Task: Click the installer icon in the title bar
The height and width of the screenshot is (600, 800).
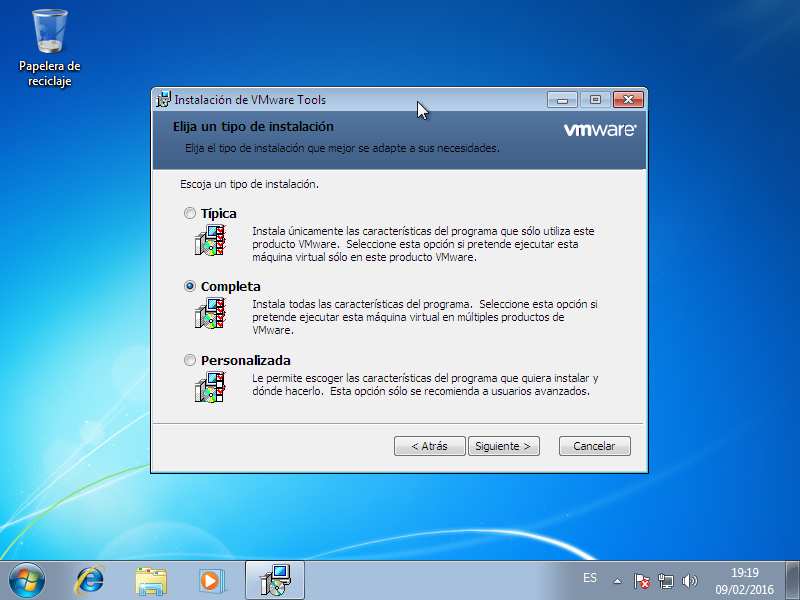Action: 163,99
